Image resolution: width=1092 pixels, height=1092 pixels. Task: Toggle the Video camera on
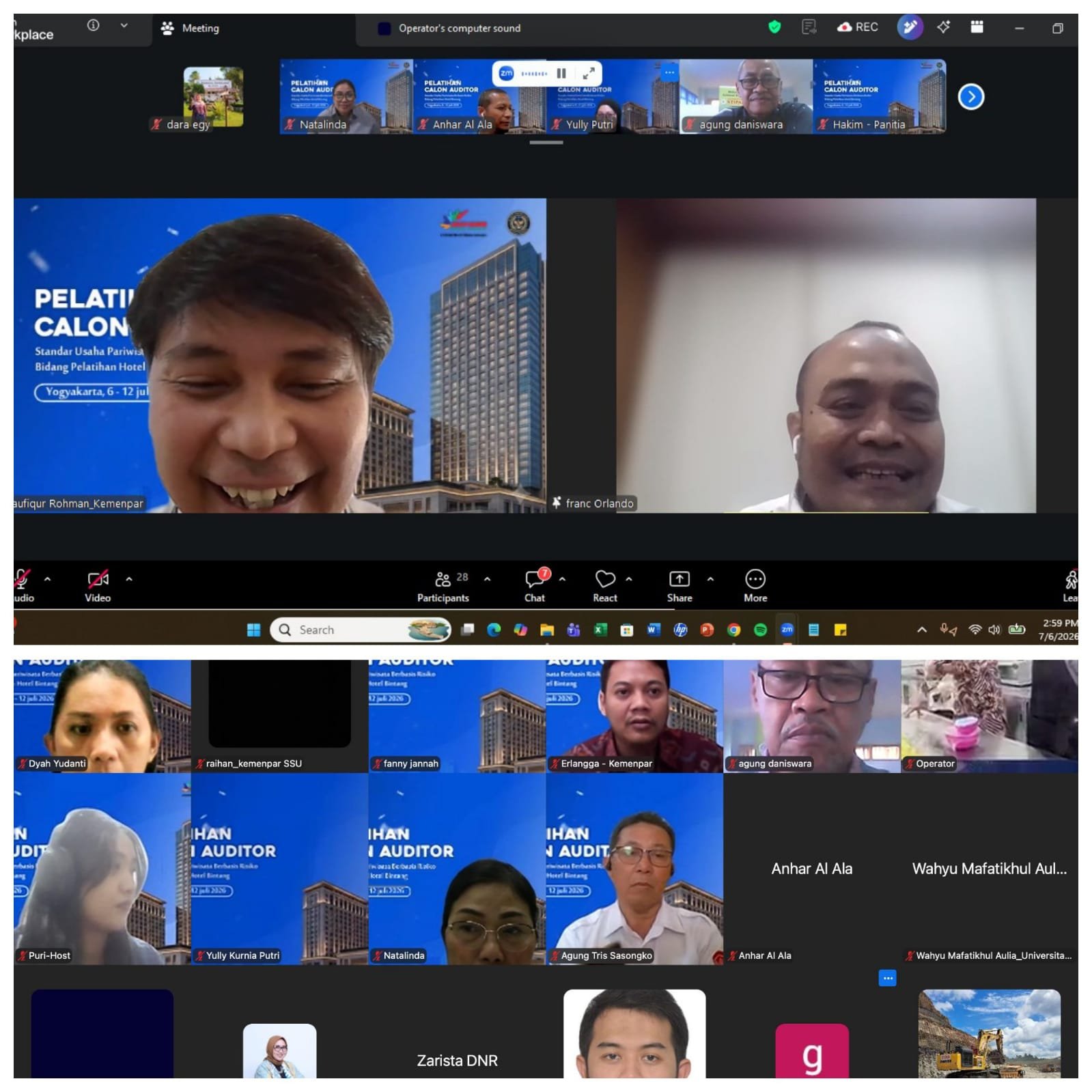click(98, 587)
